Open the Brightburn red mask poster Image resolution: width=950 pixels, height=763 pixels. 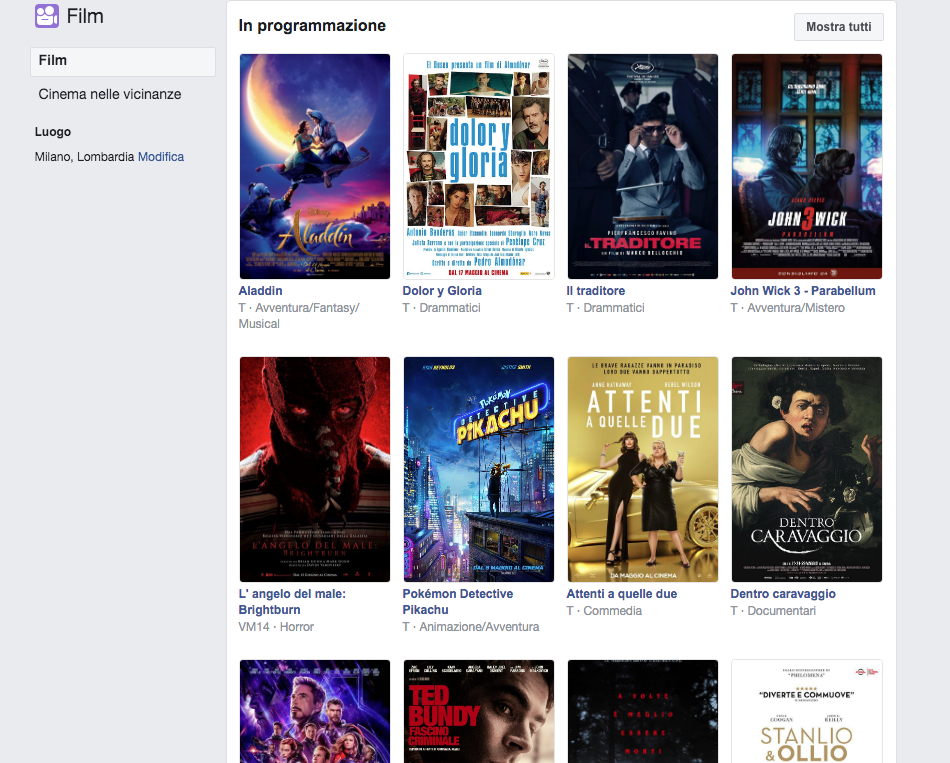pos(314,469)
